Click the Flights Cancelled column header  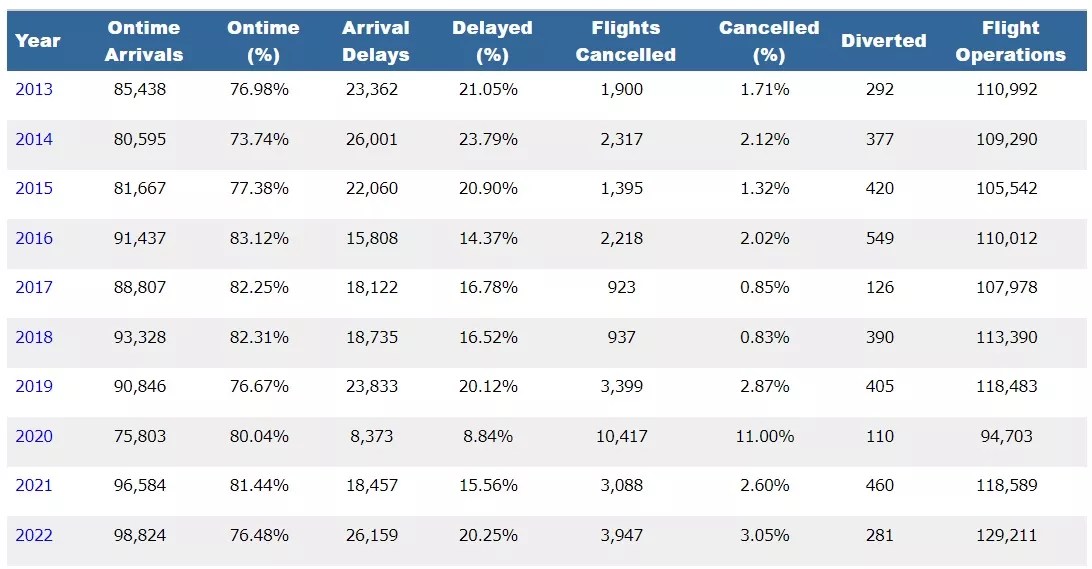(x=625, y=41)
